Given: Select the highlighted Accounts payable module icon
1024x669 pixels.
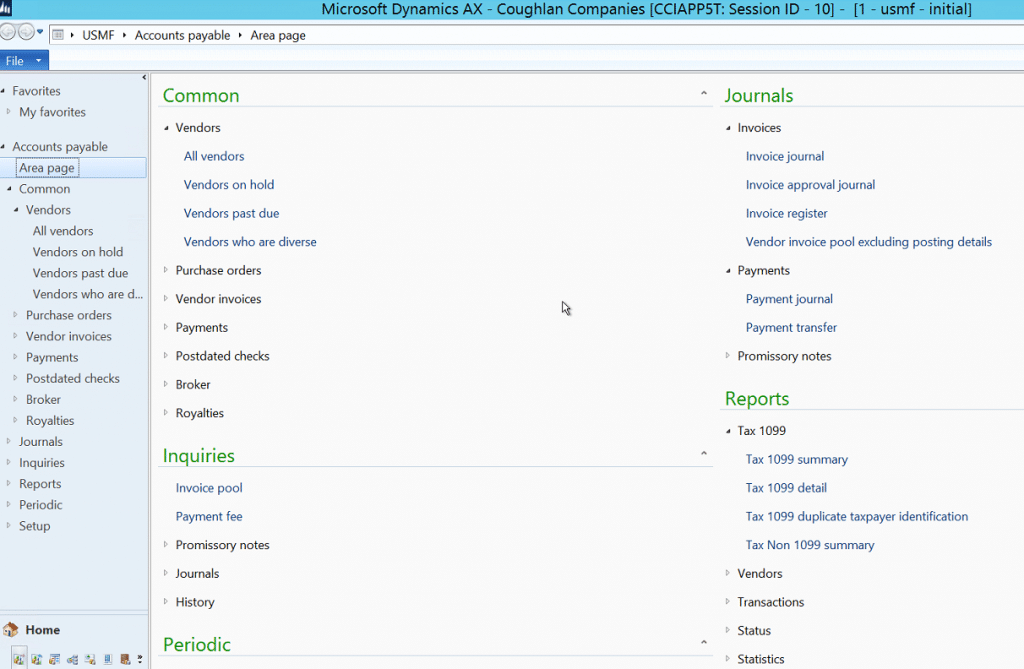Looking at the screenshot, I should coord(19,659).
